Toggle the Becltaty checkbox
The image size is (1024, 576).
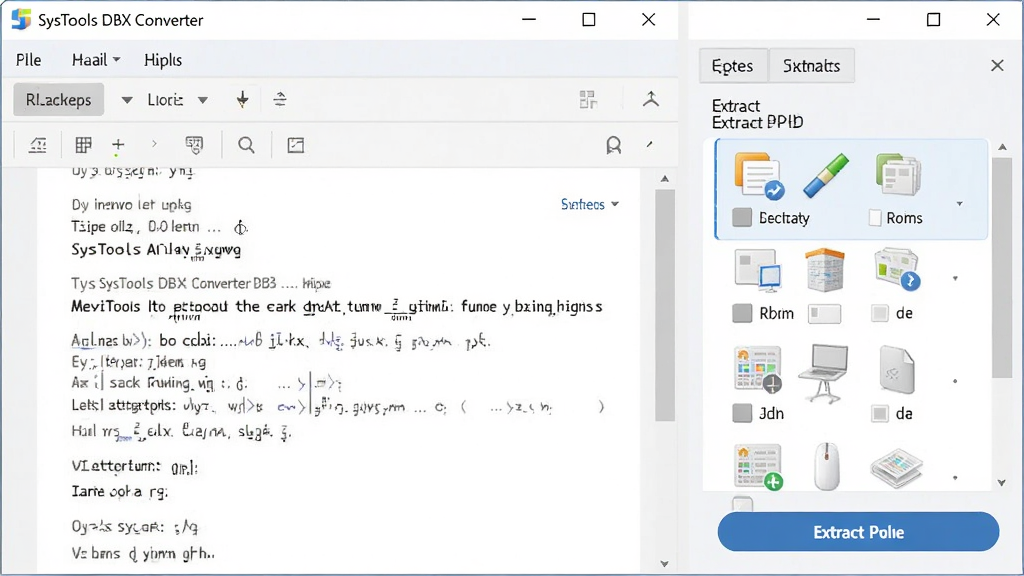[742, 217]
